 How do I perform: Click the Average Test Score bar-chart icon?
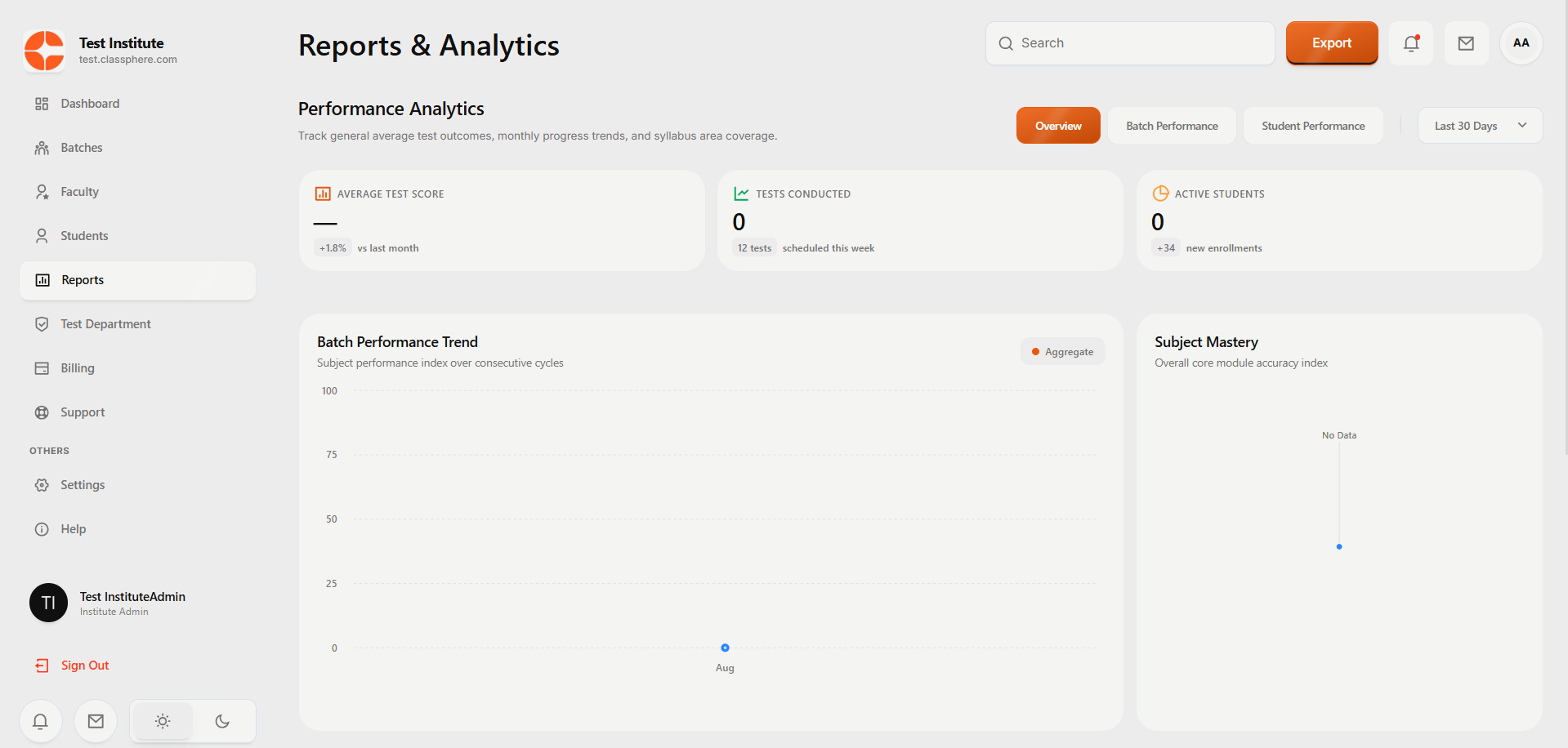tap(323, 194)
